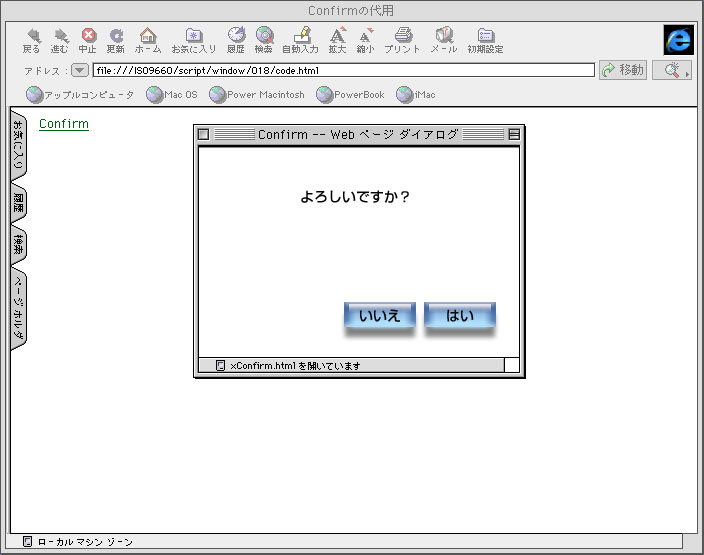Click the 戻る back arrow icon
Image resolution: width=704 pixels, height=555 pixels.
tap(32, 36)
